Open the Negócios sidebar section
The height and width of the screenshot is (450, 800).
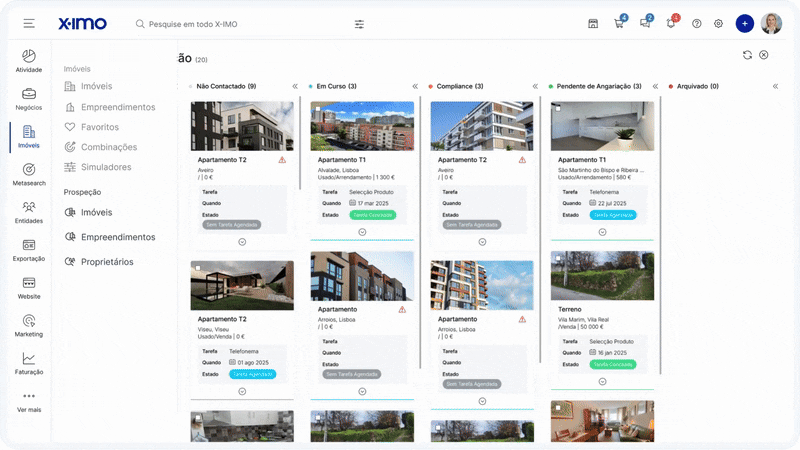click(x=29, y=99)
